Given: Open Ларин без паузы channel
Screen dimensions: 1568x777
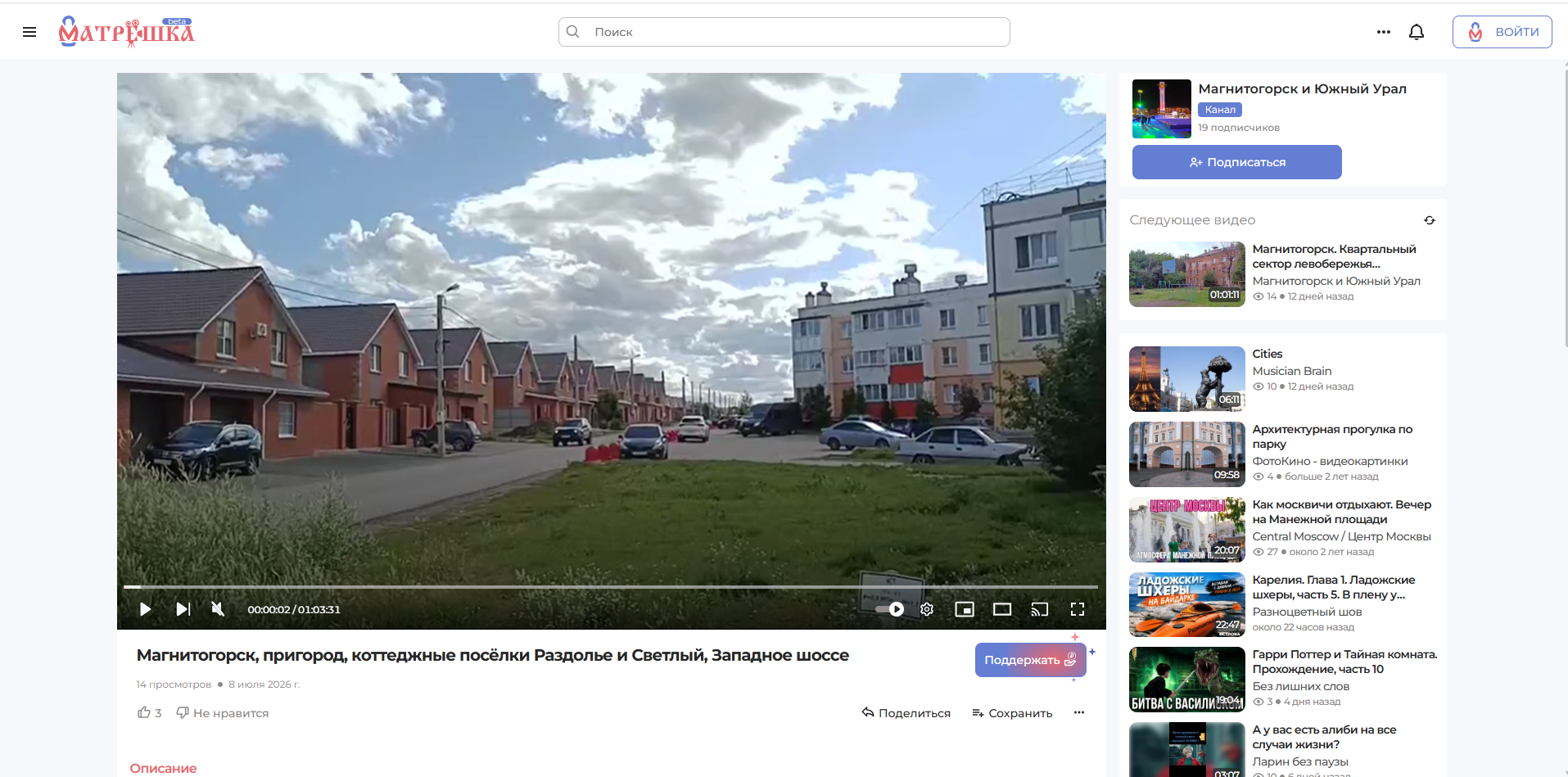Looking at the screenshot, I should coord(1300,761).
